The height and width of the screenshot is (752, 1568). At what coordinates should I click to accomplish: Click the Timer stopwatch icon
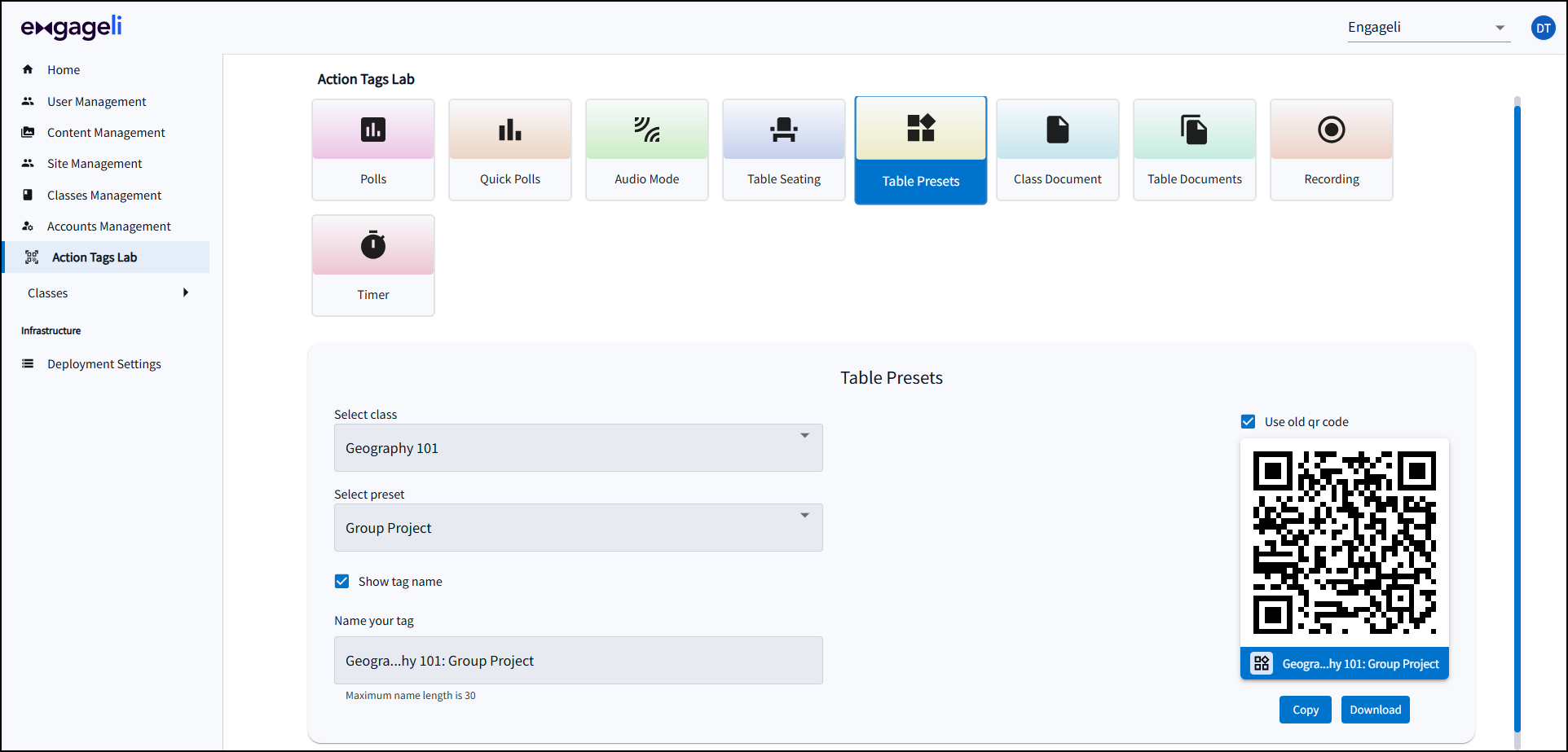(373, 244)
